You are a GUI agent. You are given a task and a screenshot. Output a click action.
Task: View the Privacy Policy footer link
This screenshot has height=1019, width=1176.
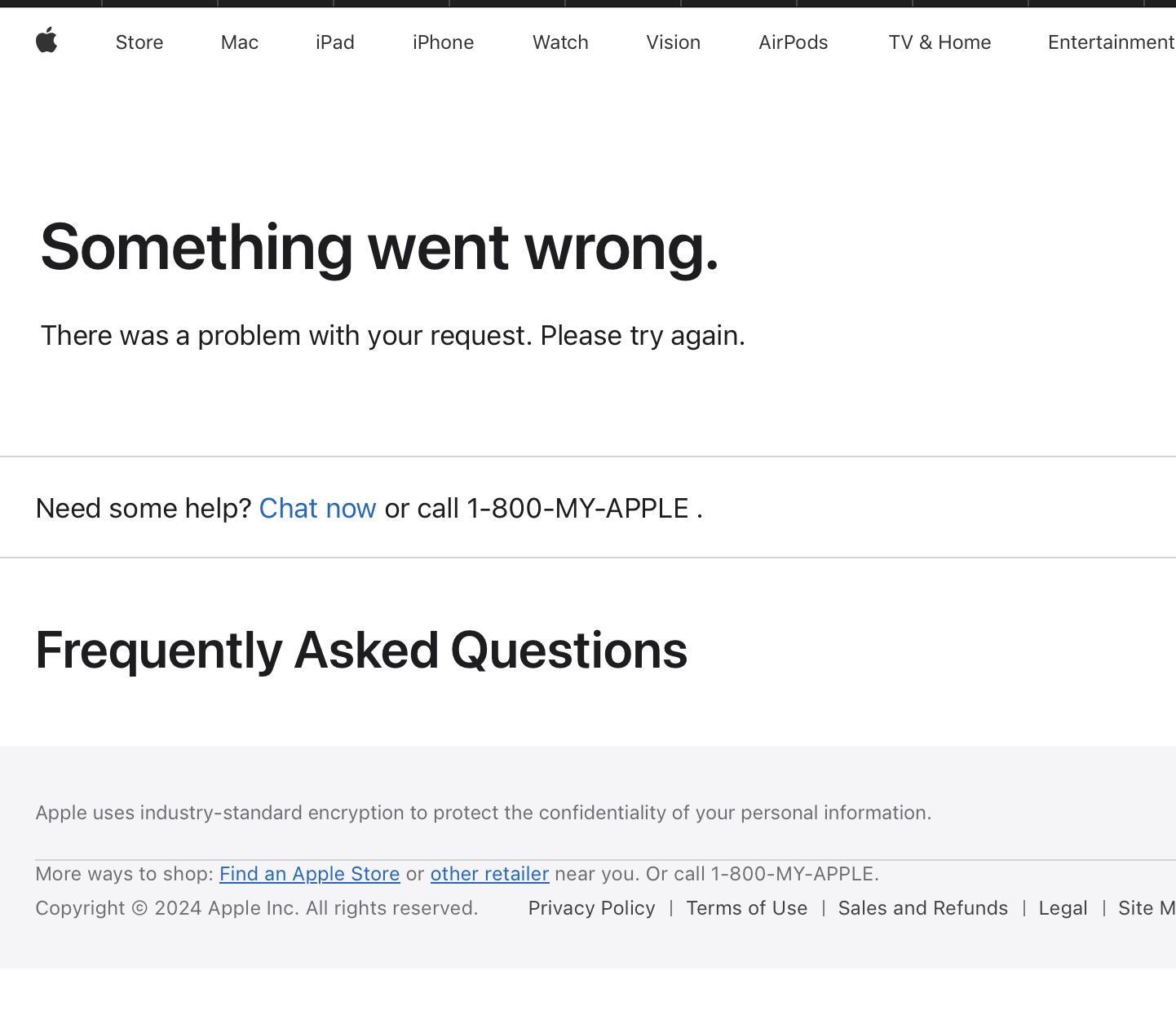point(592,908)
